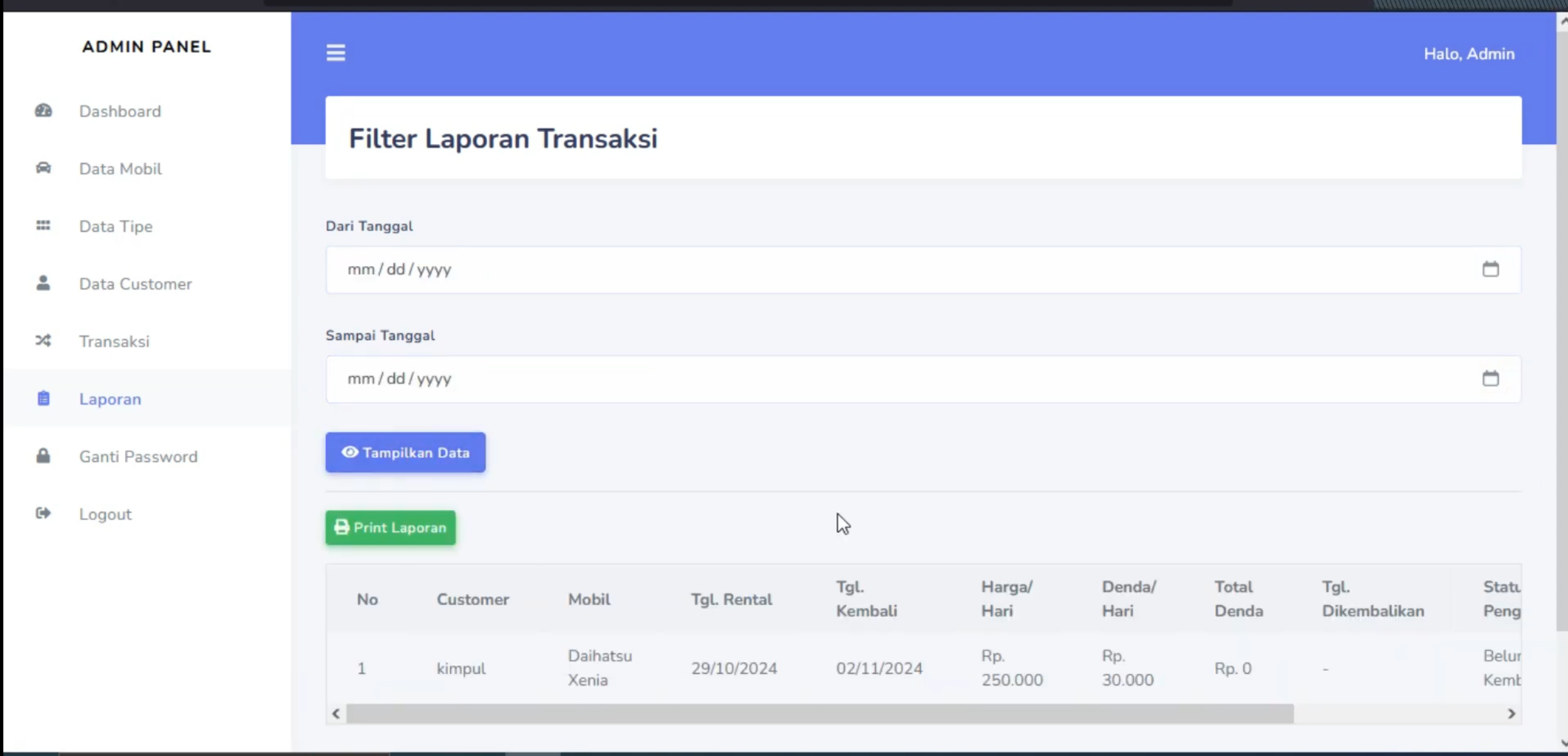Screen dimensions: 1568x756
Task: Click the grid icon beside Data Tipe
Action: click(x=43, y=226)
